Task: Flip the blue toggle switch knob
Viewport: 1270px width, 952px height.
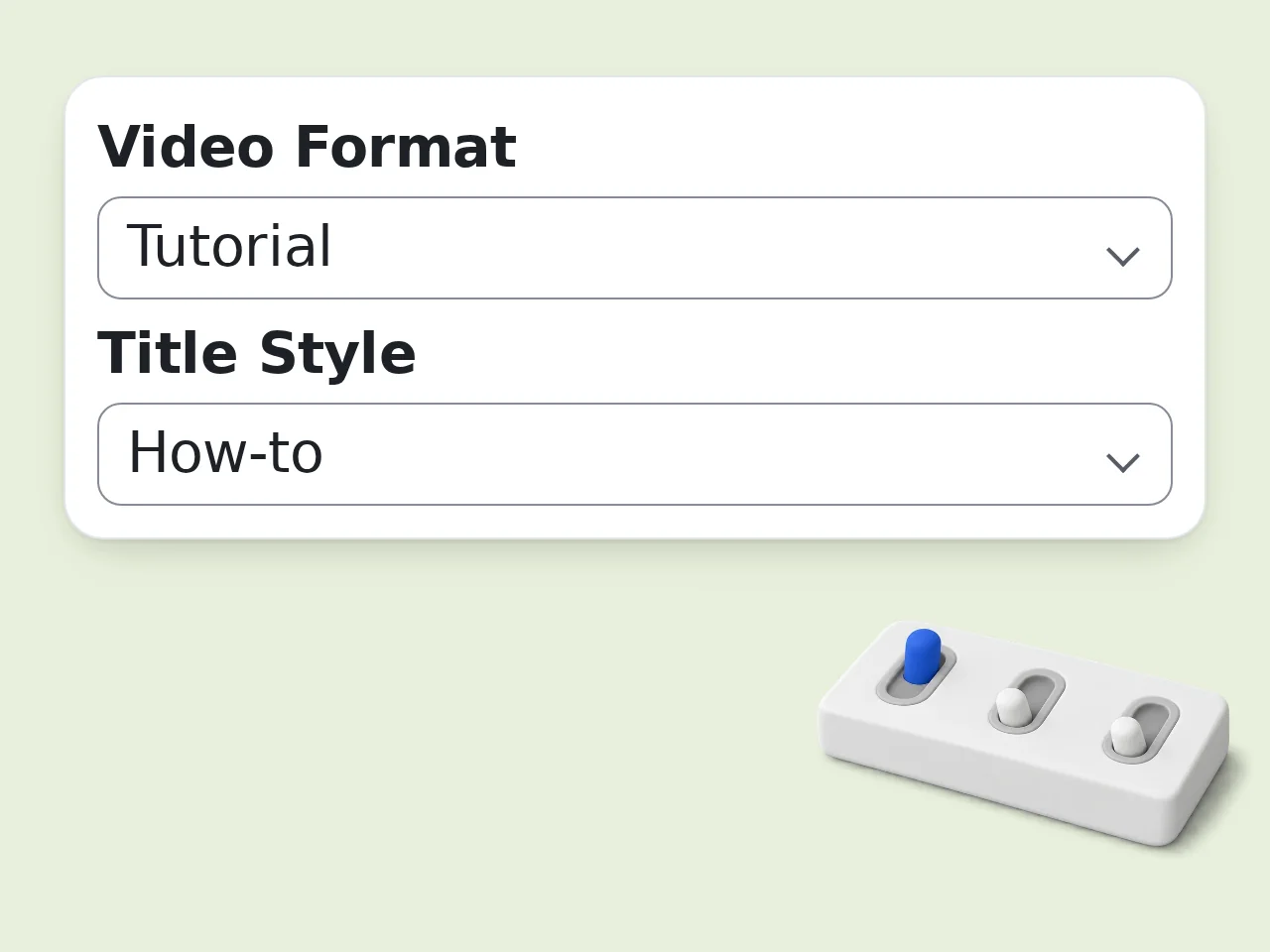Action: pyautogui.click(x=922, y=654)
